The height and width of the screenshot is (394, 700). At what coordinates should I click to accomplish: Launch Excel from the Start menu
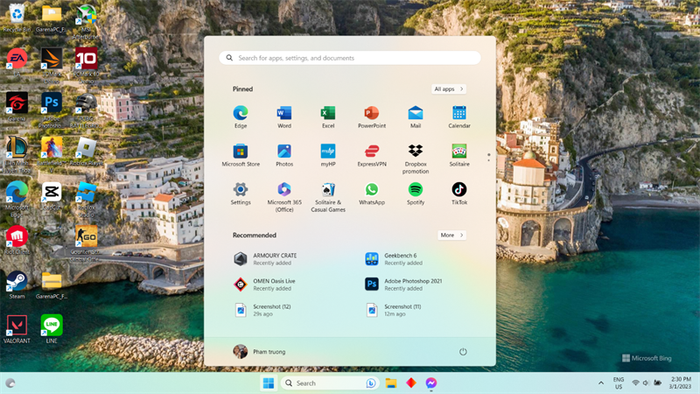coord(328,117)
